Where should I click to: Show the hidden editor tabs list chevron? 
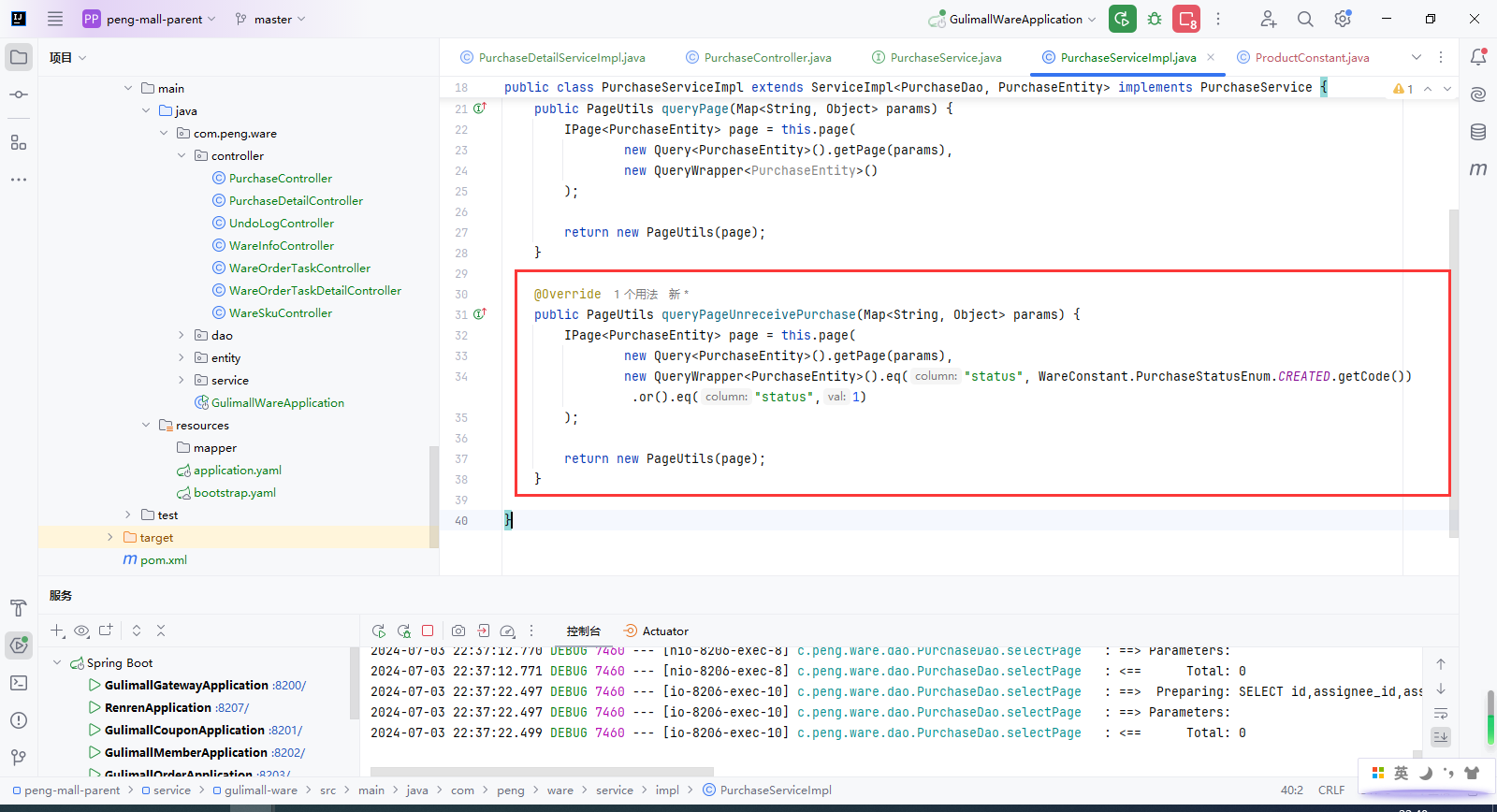pyautogui.click(x=1417, y=57)
